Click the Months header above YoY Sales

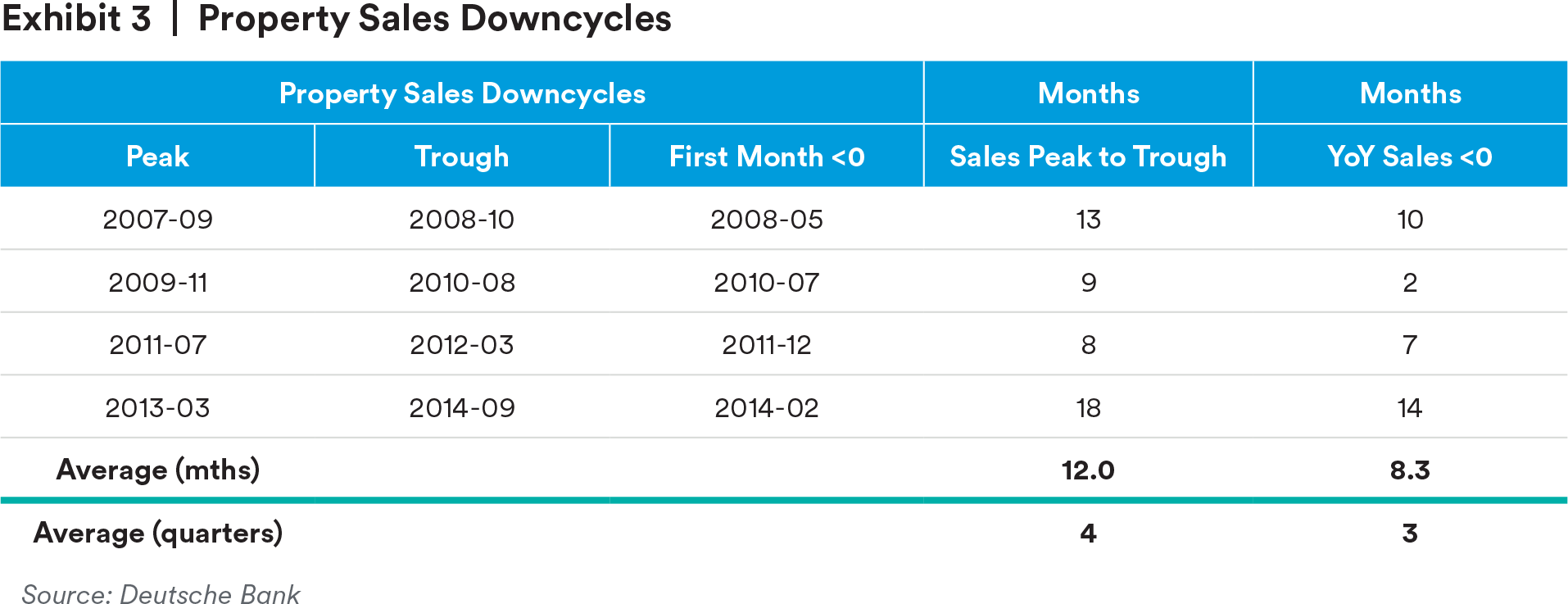[1410, 93]
